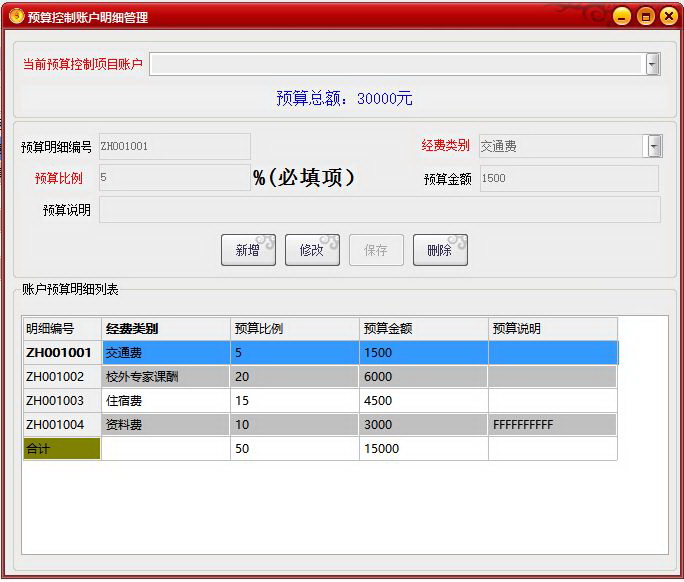Click the total ratio cell showing 50
The image size is (684, 582).
[295, 448]
